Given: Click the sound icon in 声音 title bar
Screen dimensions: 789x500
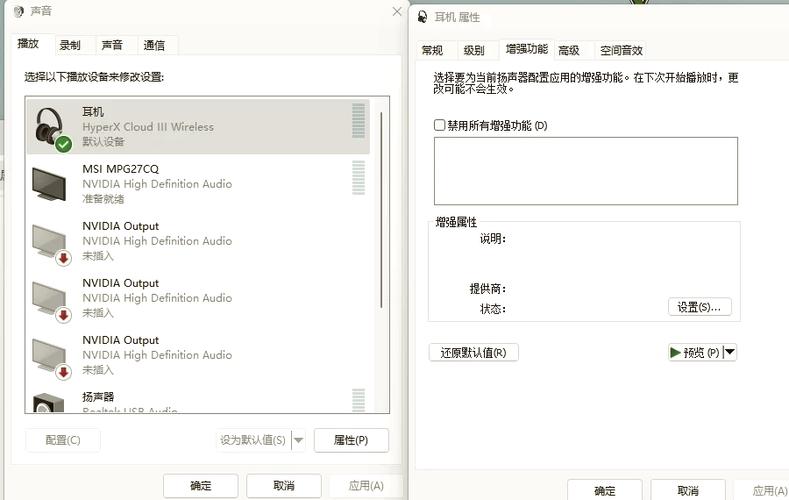Looking at the screenshot, I should pyautogui.click(x=18, y=12).
